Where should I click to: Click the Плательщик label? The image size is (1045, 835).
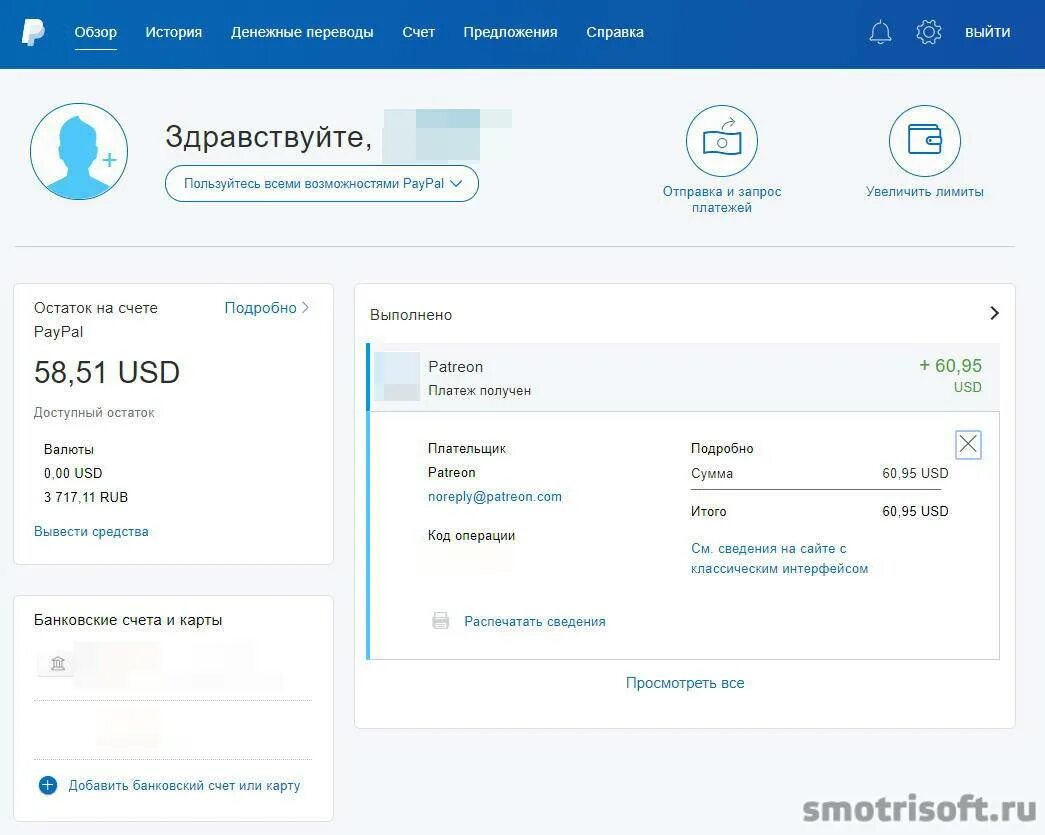(467, 448)
